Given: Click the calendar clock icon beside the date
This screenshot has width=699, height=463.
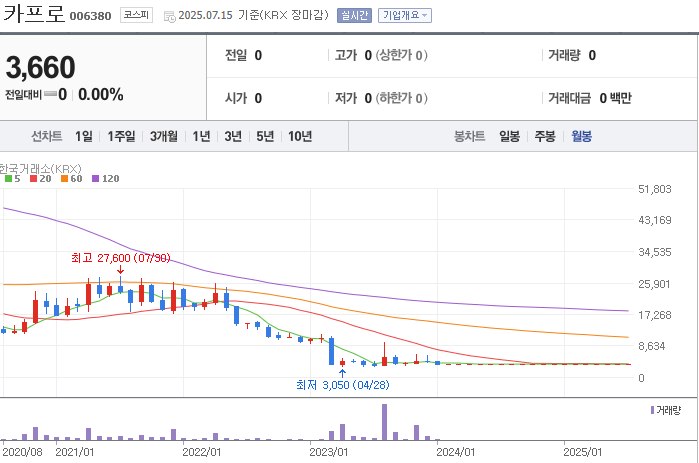Looking at the screenshot, I should [169, 17].
